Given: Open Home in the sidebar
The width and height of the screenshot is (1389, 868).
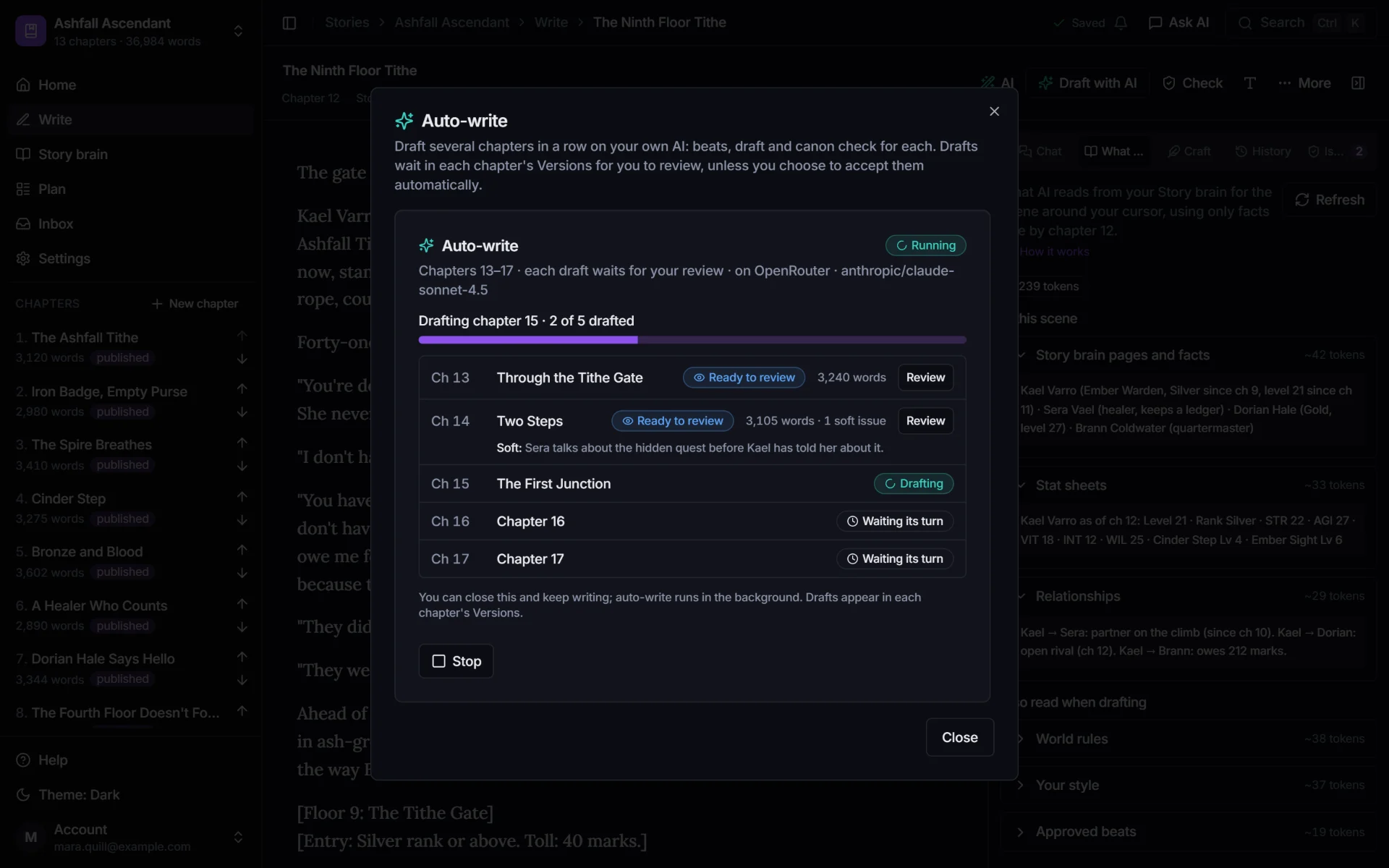Looking at the screenshot, I should coord(130,85).
